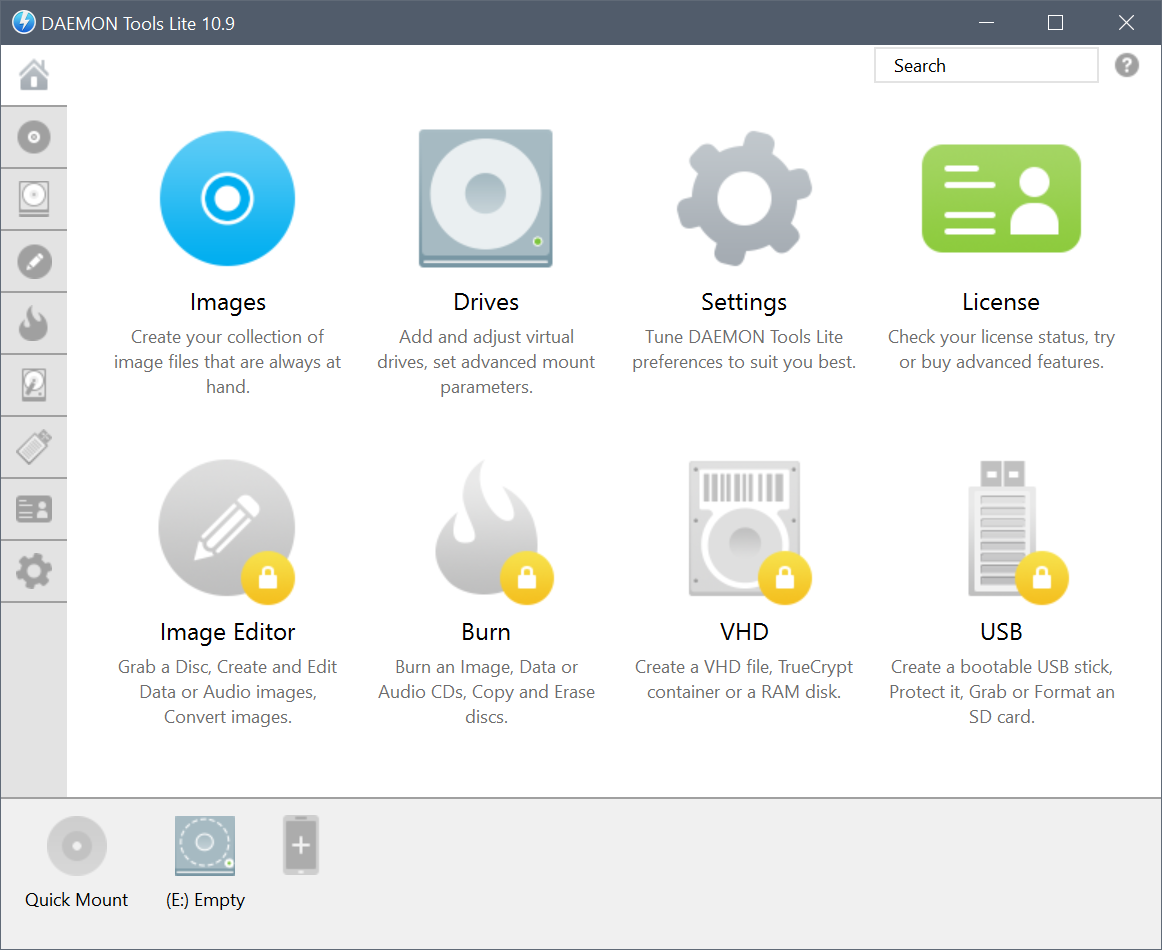Screen dimensions: 1162x950
Task: Click the 'Tune DAEMON Tools Lite preferences' description
Action: [744, 349]
